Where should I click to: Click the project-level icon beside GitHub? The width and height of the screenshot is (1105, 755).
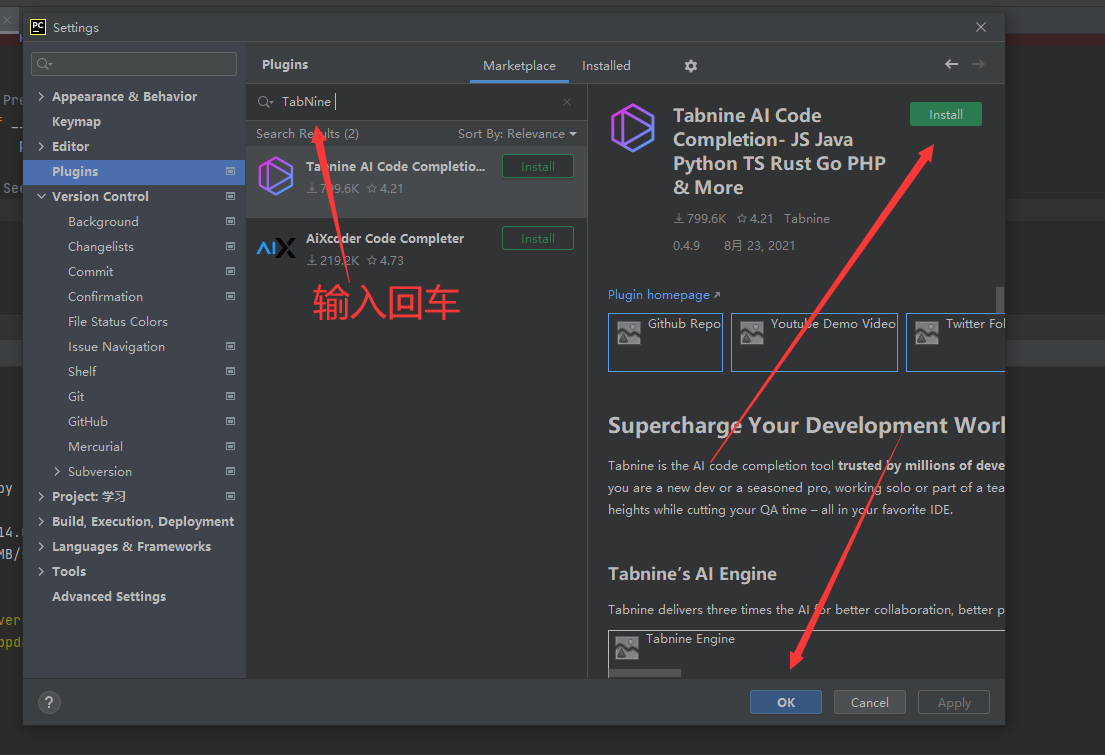[x=230, y=421]
